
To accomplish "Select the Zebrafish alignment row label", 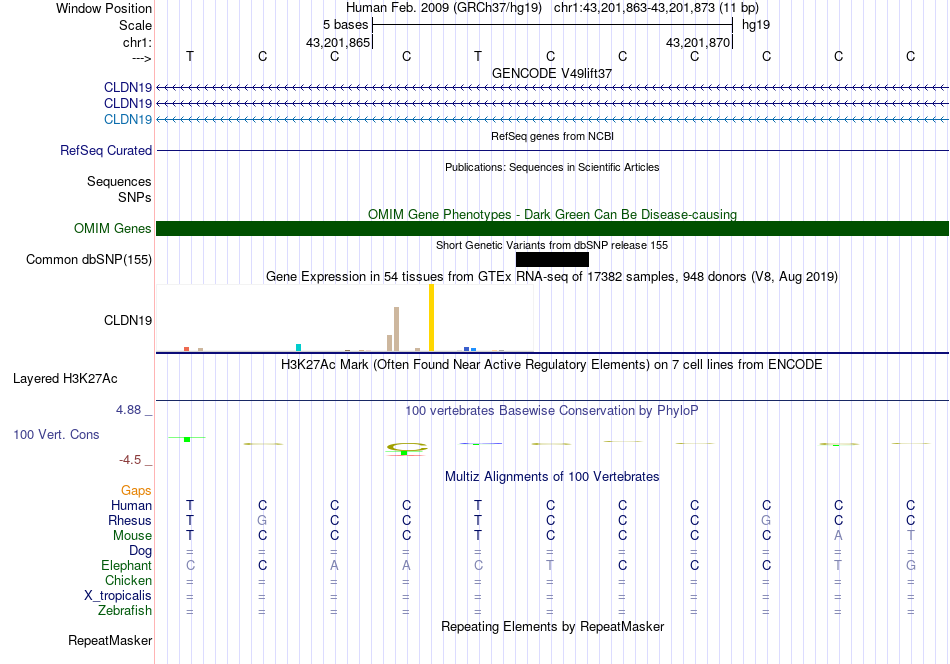I will click(125, 611).
